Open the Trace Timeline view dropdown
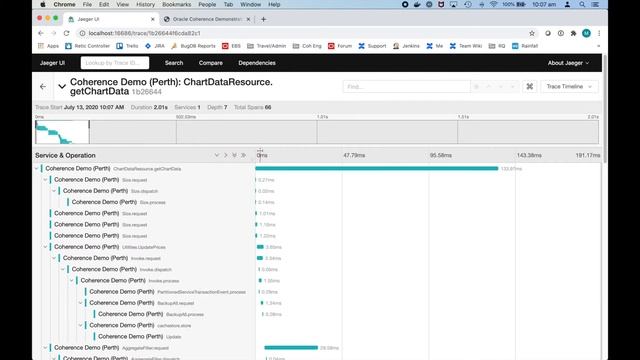Viewport: 640px width, 360px height. coord(569,87)
